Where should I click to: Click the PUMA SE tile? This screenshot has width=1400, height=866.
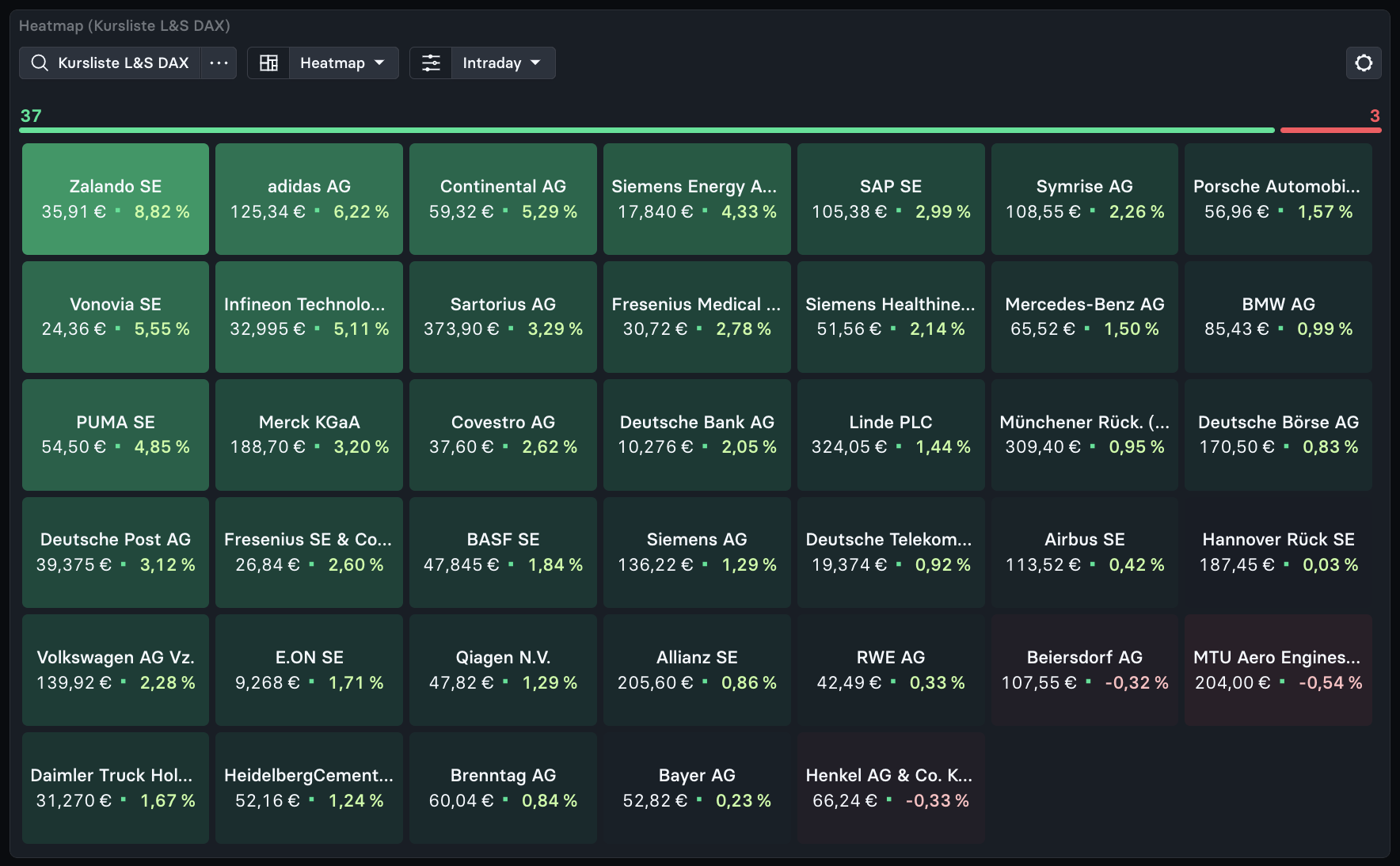[x=116, y=435]
